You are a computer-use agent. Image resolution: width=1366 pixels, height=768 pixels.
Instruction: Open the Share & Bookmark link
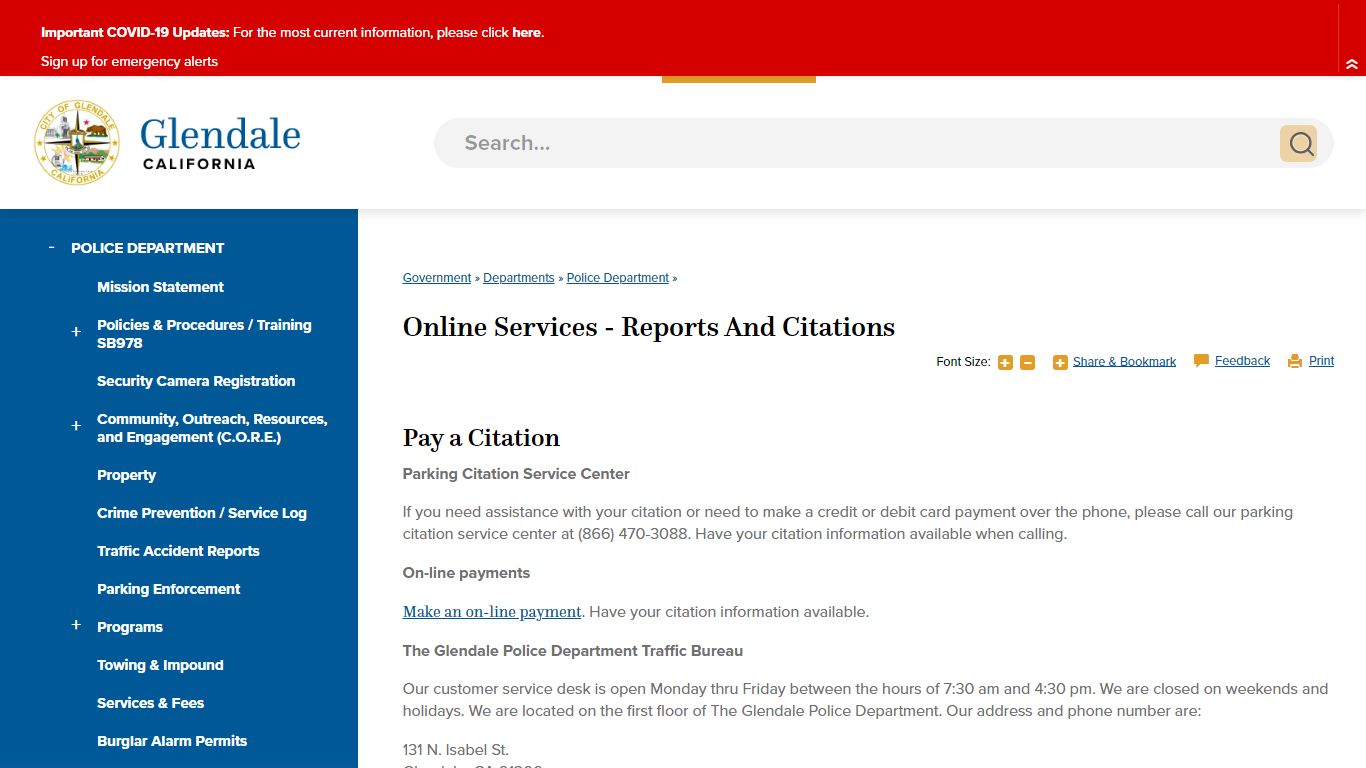1124,362
